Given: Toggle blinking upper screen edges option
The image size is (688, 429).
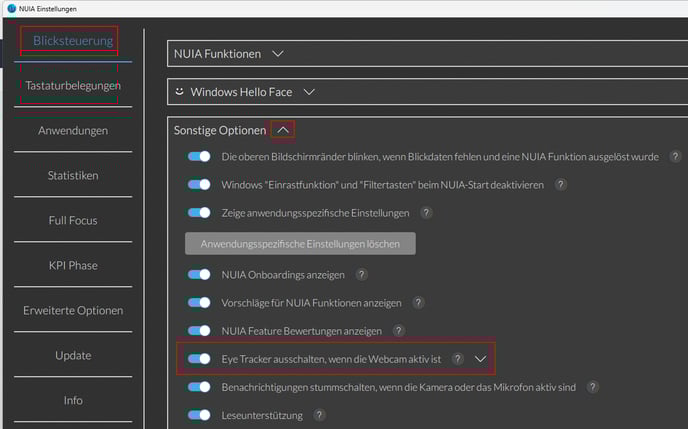Looking at the screenshot, I should click(x=199, y=156).
